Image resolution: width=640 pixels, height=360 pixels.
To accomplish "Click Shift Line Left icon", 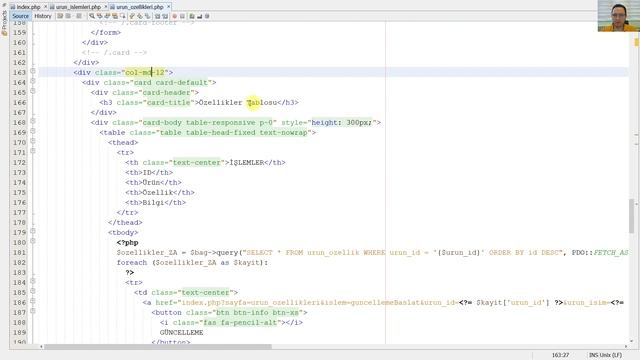I will tap(158, 16).
